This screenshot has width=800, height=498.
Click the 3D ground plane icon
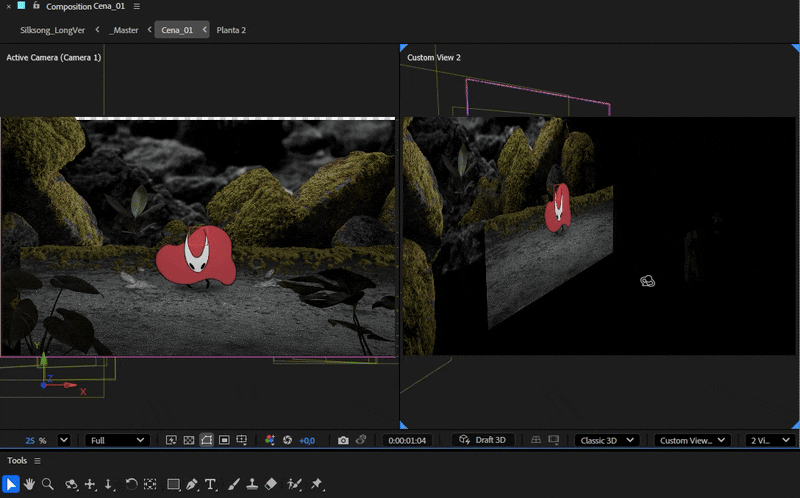tap(536, 440)
